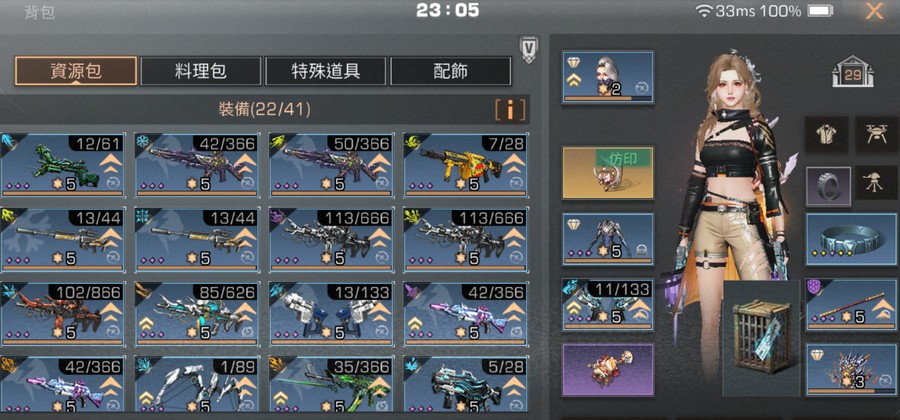Viewport: 900px width, 420px height.
Task: Click the 仿印 labeled item card
Action: point(608,173)
